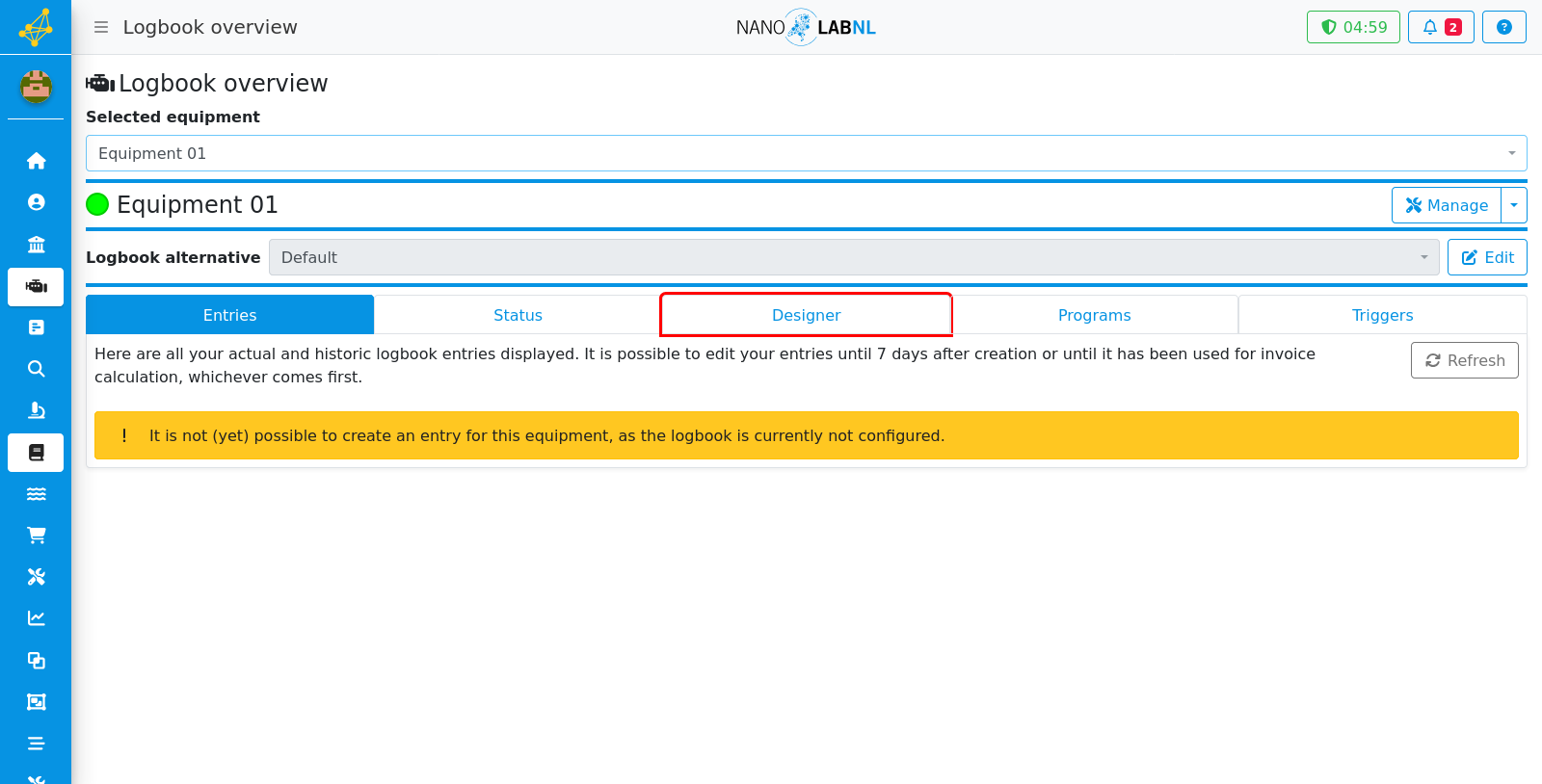Open the waves icon in sidebar

coord(36,494)
